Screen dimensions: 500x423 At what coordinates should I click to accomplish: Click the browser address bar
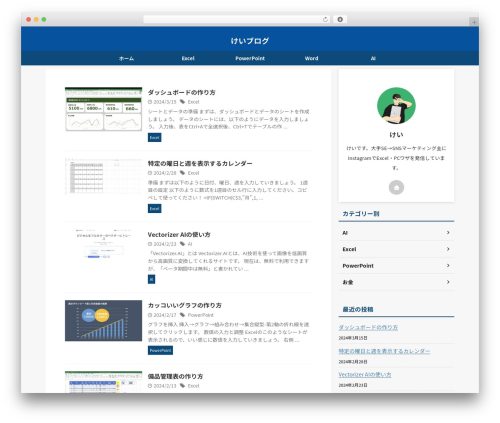click(x=236, y=19)
